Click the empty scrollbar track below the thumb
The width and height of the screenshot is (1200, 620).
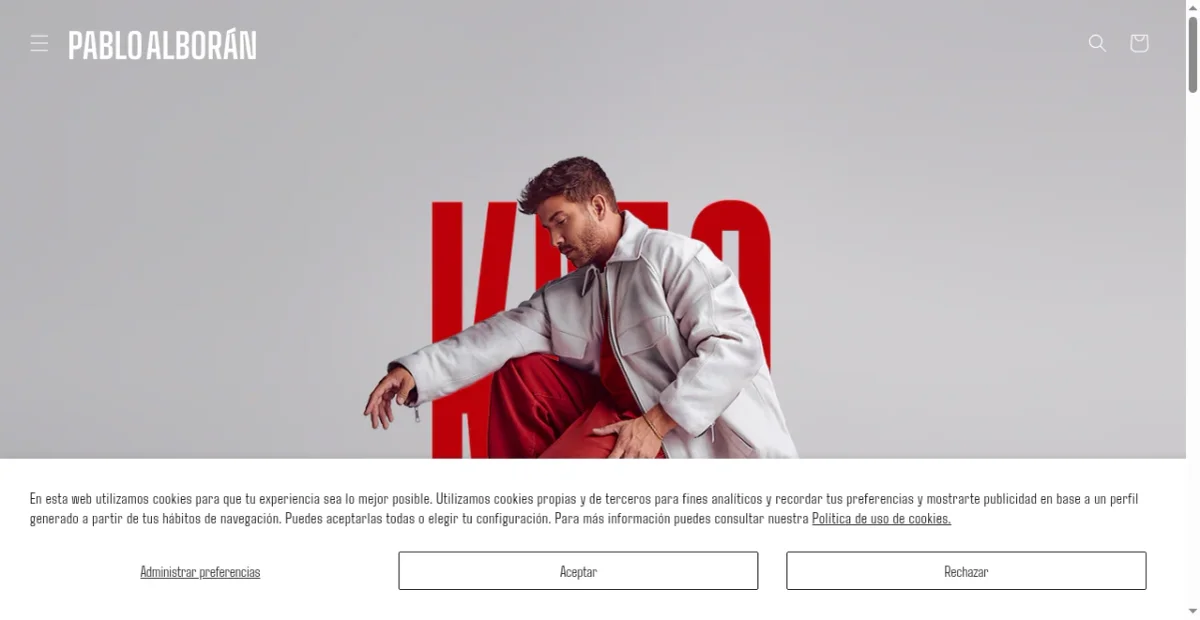1193,350
